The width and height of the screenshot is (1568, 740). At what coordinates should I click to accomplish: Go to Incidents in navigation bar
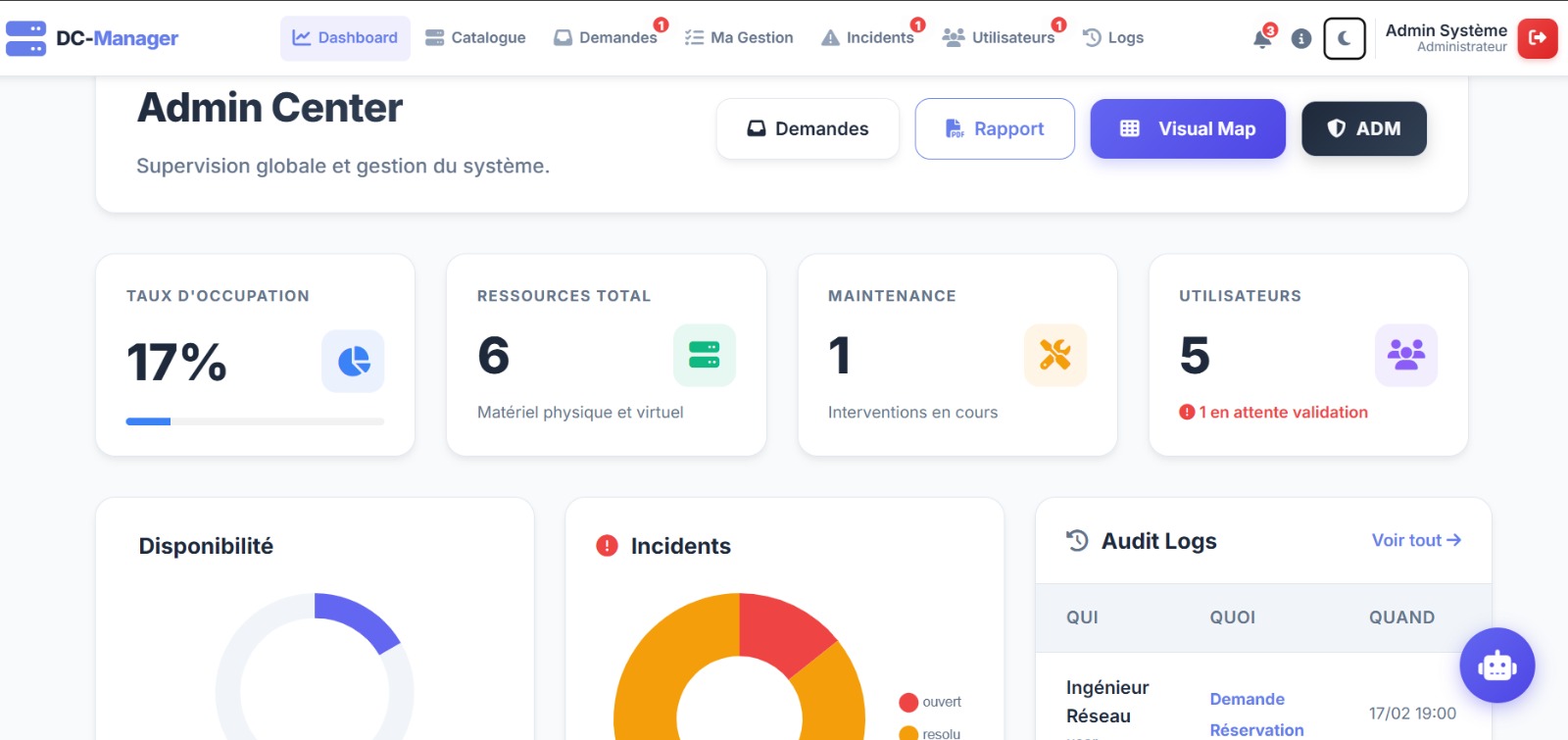click(x=868, y=38)
